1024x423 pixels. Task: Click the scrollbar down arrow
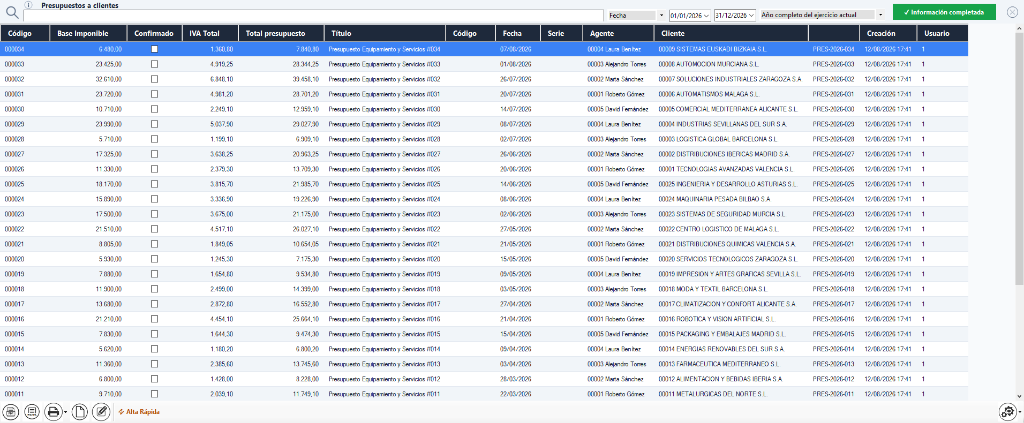tap(1019, 396)
